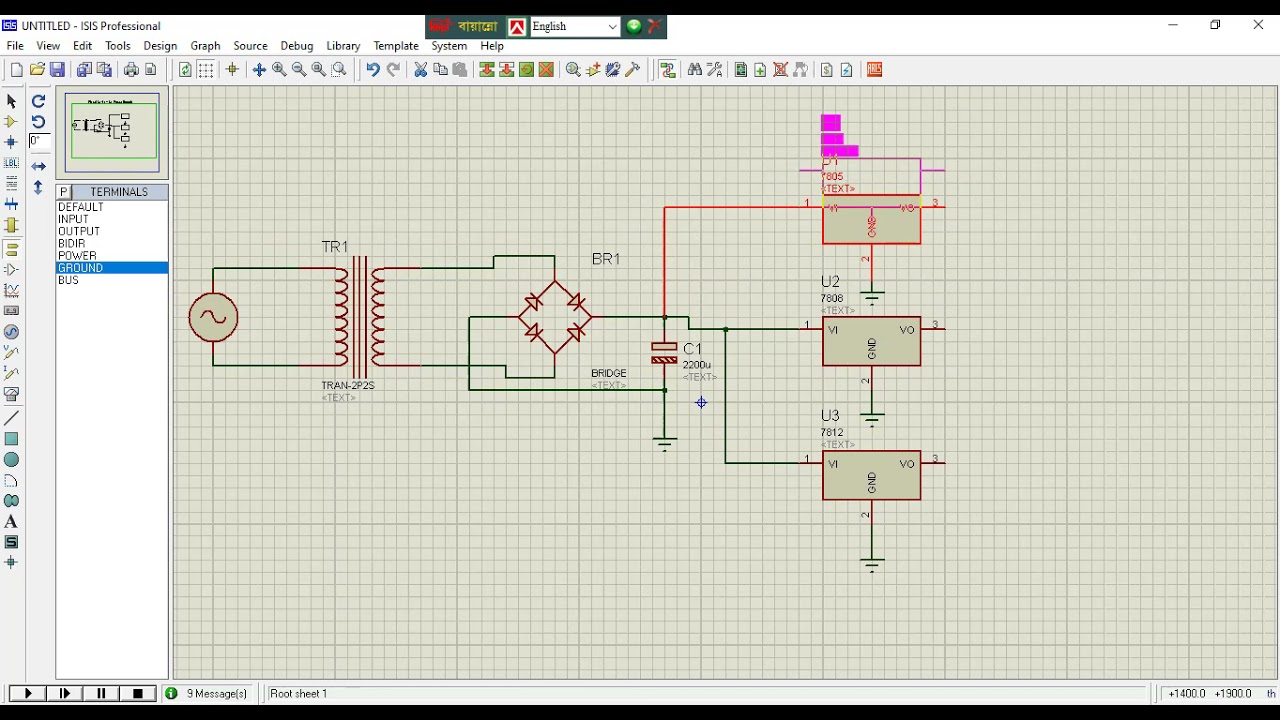Image resolution: width=1280 pixels, height=720 pixels.
Task: Select the 2D Text 'A' tool
Action: pyautogui.click(x=12, y=522)
